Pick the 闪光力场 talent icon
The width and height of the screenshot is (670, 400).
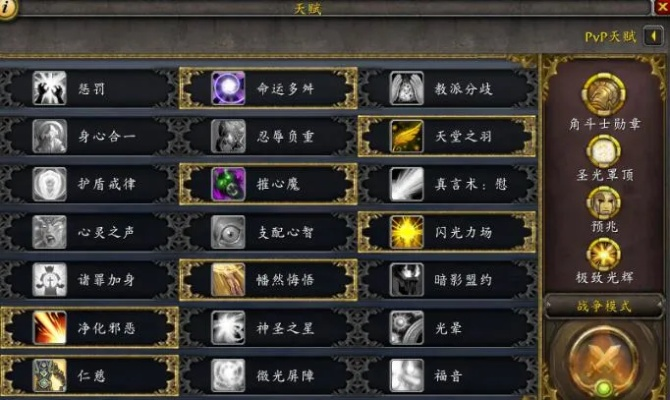pyautogui.click(x=406, y=232)
